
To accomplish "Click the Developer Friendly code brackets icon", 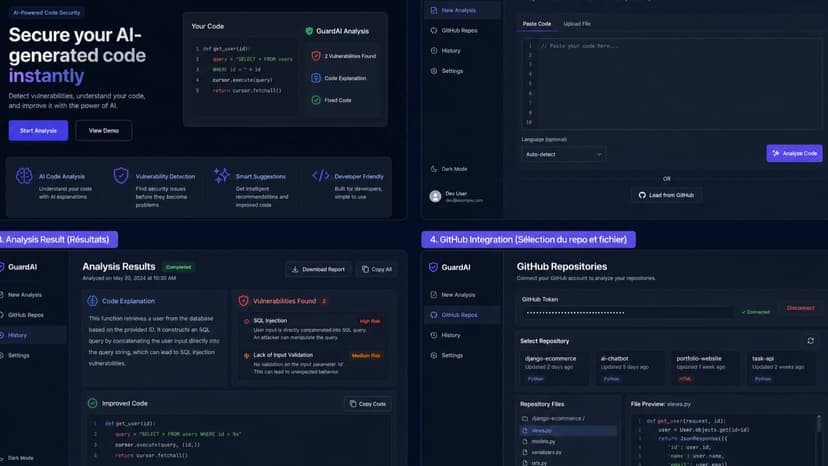I will [x=321, y=175].
